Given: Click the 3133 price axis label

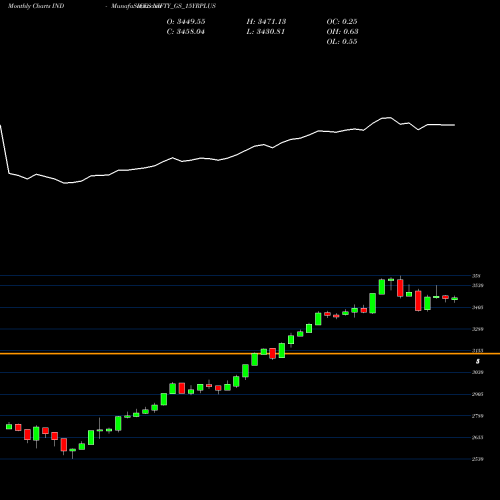Looking at the screenshot, I should pos(478,351).
